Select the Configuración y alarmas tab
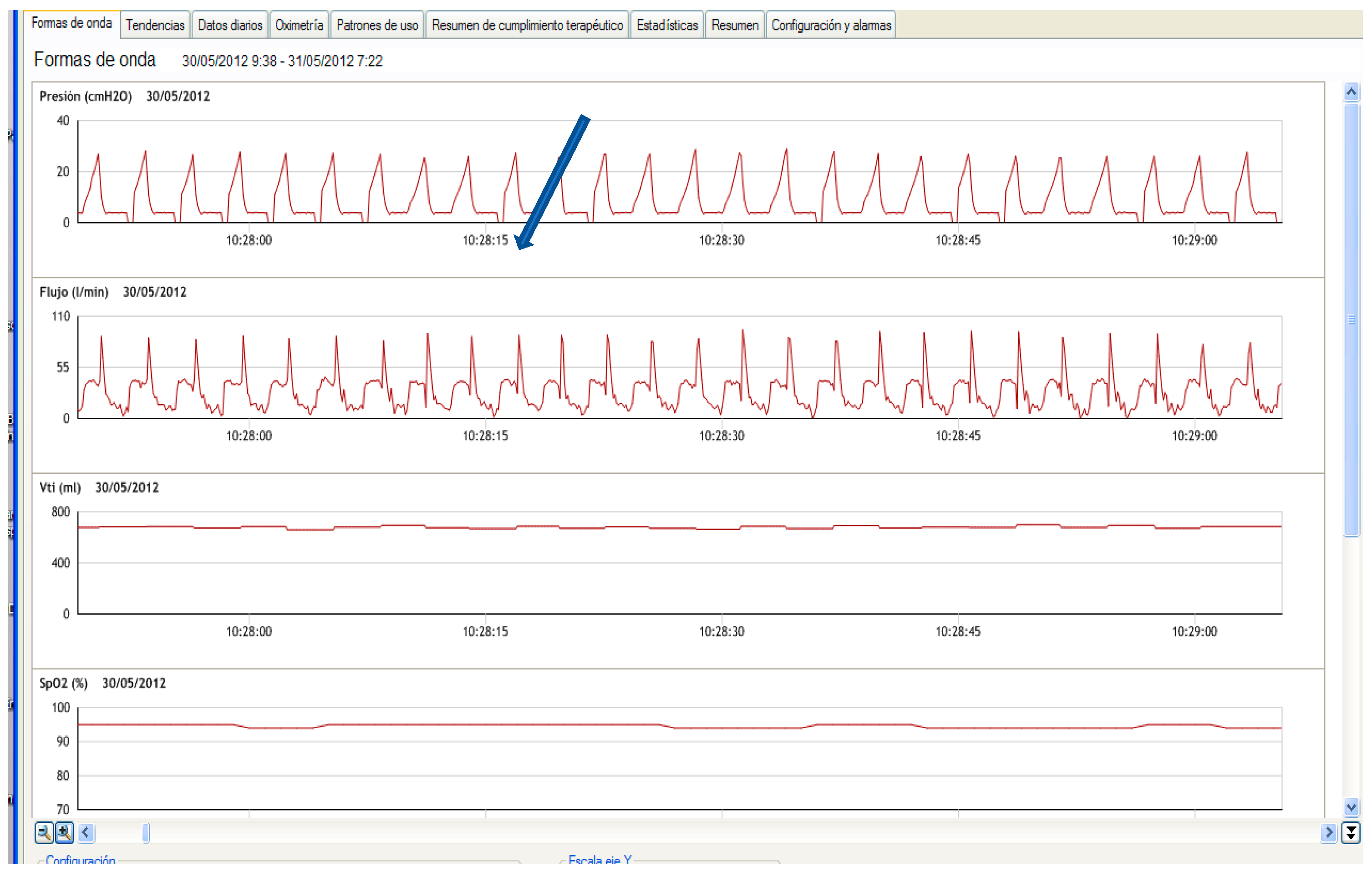 830,25
